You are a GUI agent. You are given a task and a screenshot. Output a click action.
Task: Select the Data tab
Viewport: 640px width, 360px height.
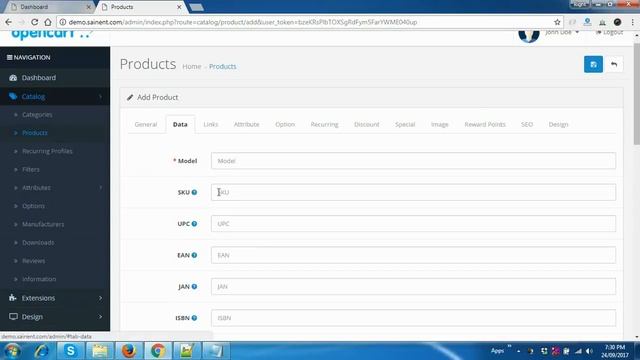[x=180, y=124]
